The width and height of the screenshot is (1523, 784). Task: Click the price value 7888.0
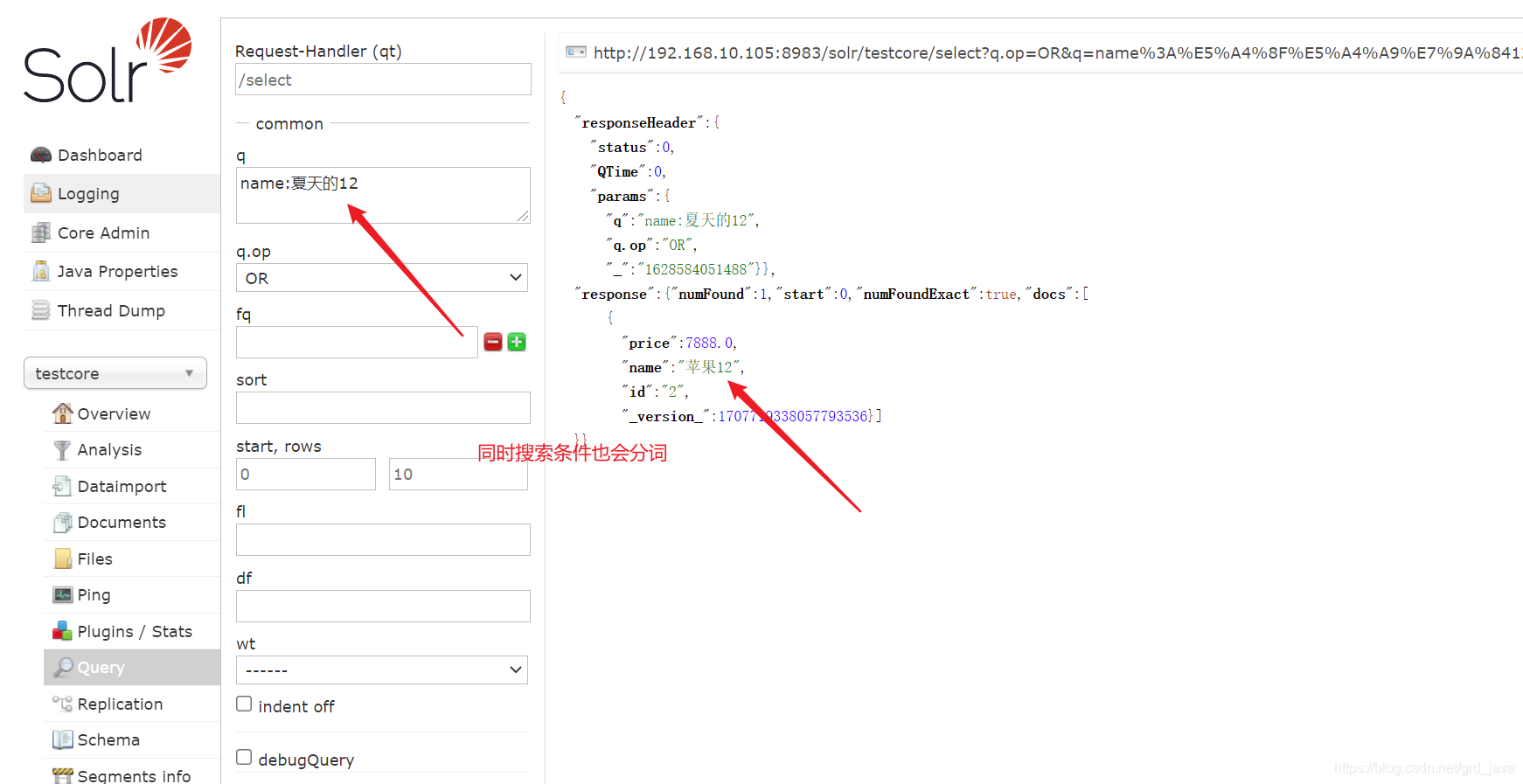pyautogui.click(x=710, y=343)
